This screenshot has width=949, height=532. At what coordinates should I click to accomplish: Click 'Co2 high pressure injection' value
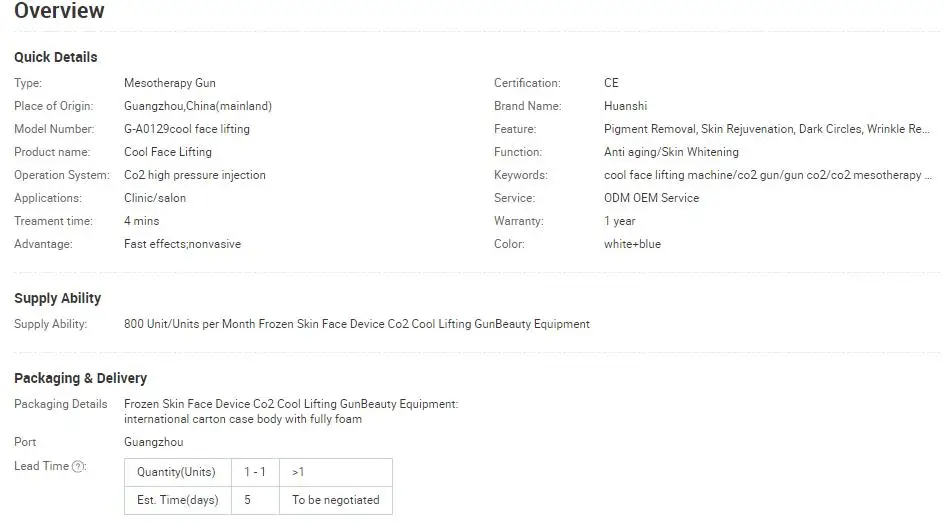pos(195,175)
